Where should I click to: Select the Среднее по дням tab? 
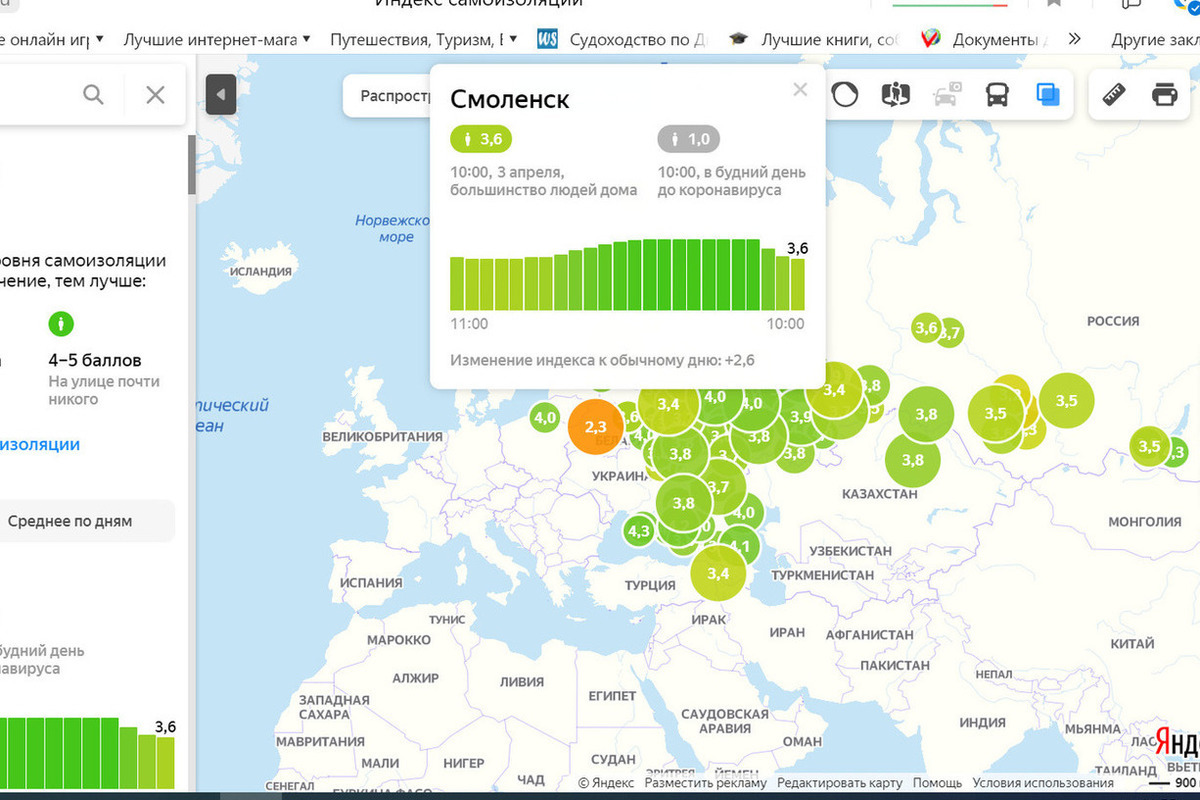(x=70, y=521)
